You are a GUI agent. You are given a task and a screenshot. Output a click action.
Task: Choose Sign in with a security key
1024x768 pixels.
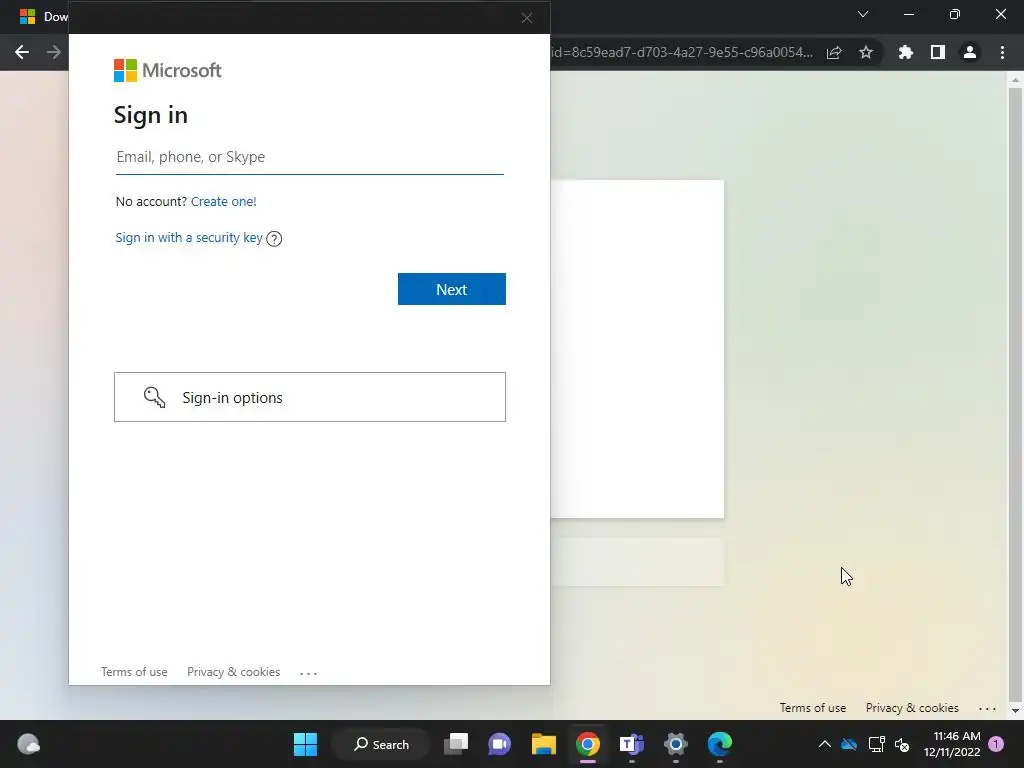pos(189,238)
